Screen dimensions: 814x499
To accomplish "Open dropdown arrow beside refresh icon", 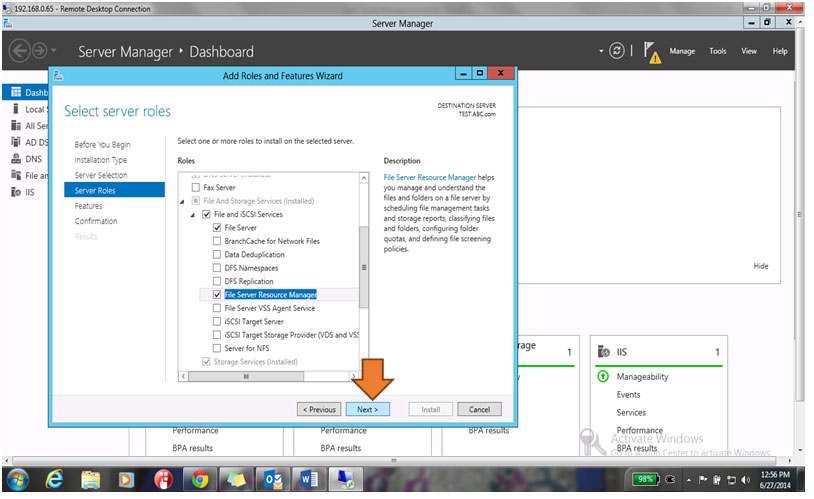I will 601,51.
